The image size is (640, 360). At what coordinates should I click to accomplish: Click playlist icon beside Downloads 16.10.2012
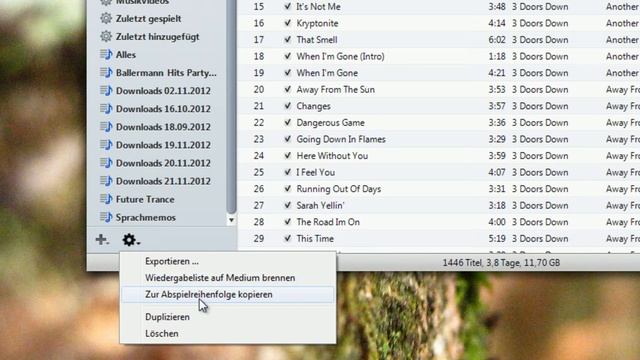click(106, 109)
